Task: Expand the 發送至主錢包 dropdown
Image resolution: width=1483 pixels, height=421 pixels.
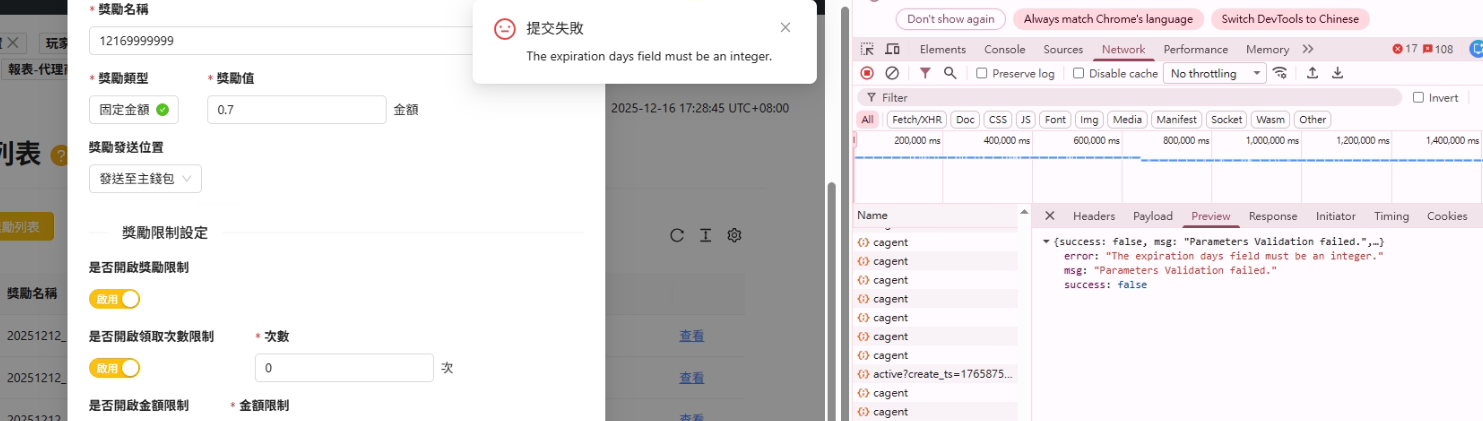Action: [145, 179]
